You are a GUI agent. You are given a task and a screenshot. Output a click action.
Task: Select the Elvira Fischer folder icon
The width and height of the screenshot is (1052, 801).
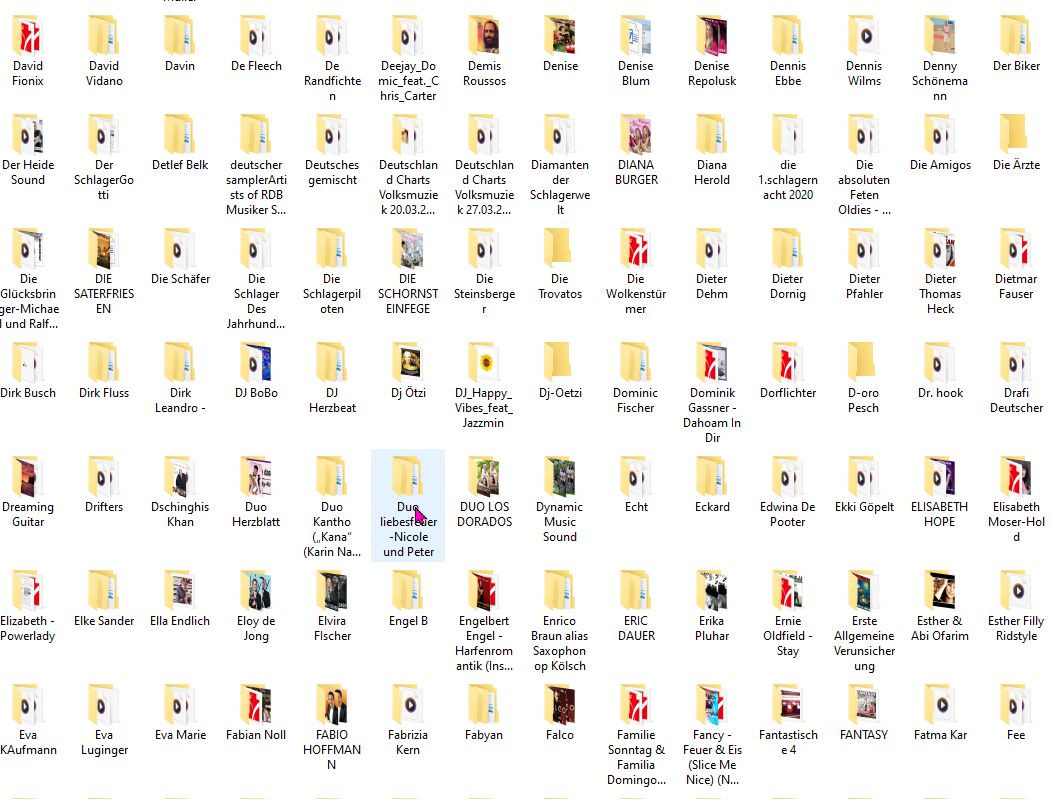332,591
